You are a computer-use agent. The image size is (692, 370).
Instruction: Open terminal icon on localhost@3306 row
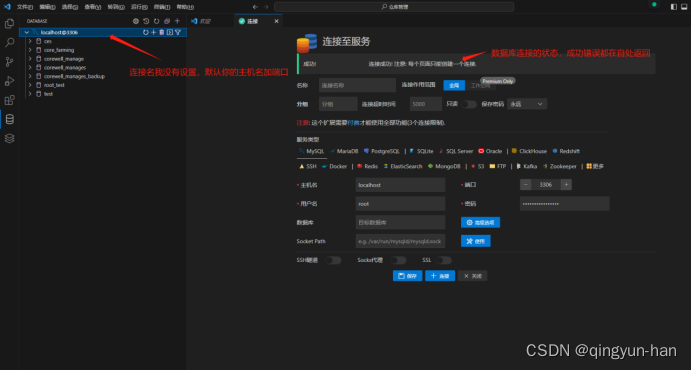pyautogui.click(x=170, y=32)
